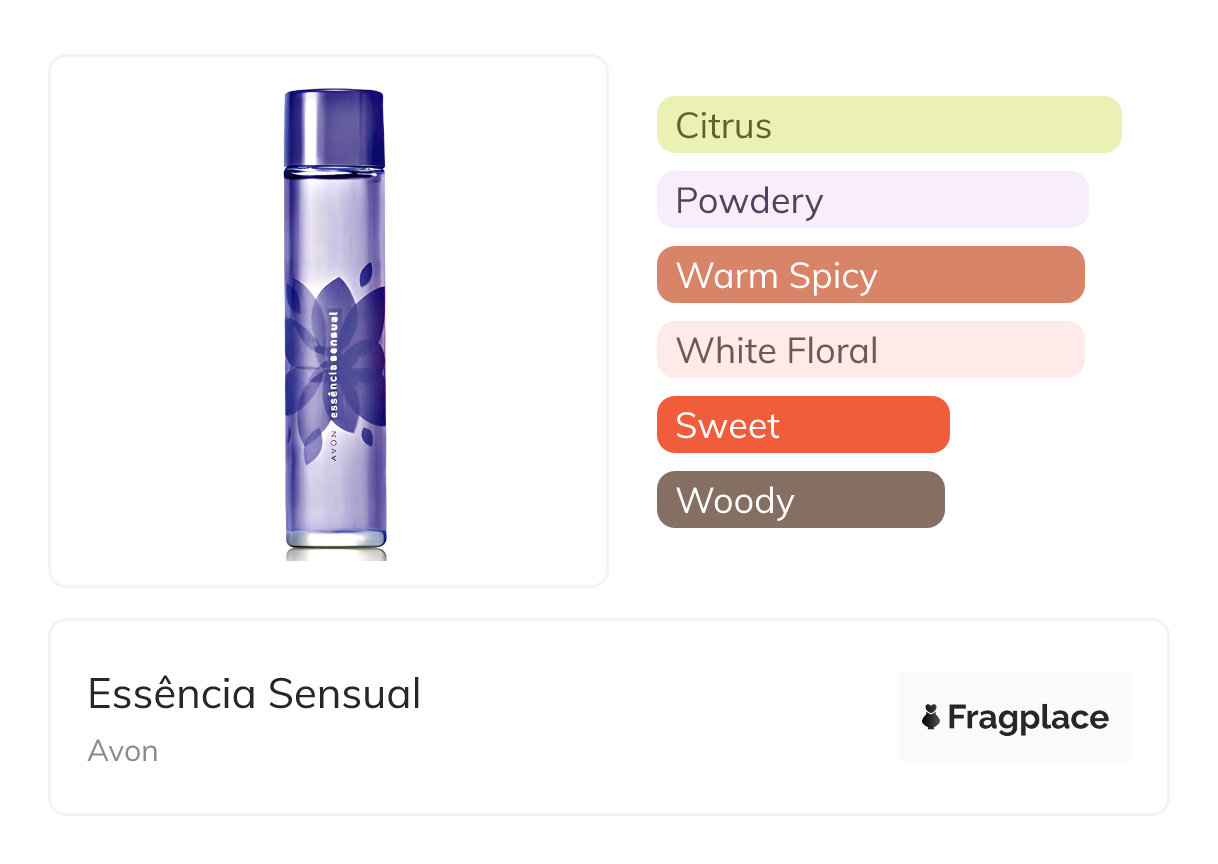Click the clear glass neck below the cap
This screenshot has height=864, width=1218.
(335, 173)
